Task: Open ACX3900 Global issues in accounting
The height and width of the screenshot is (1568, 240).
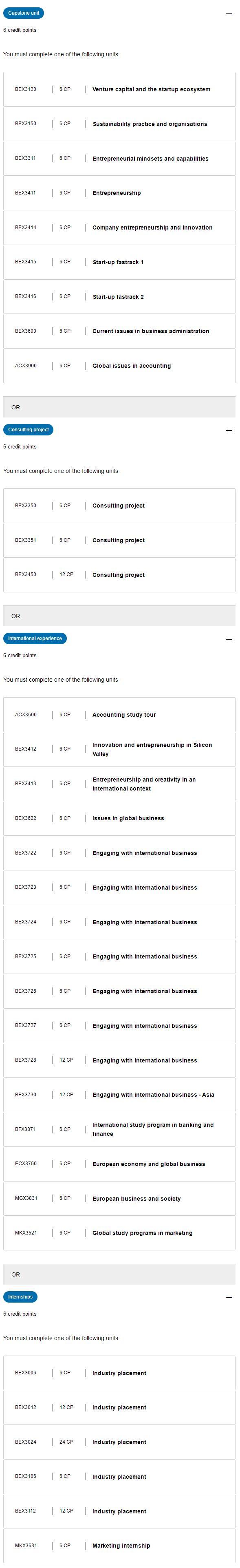Action: pos(119,366)
